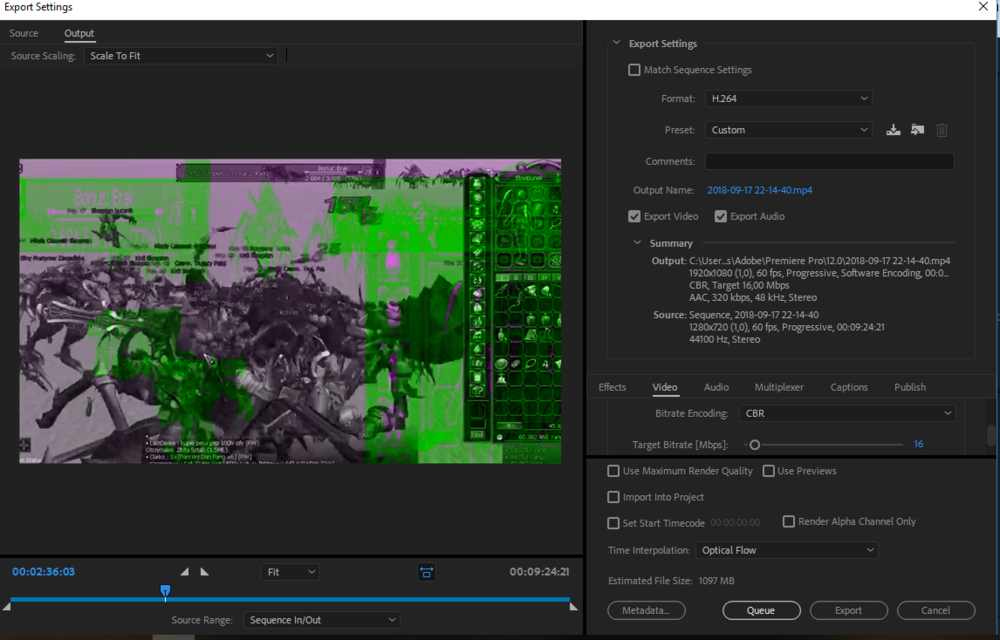Viewport: 1000px width, 640px height.
Task: Open Preset Custom dropdown
Action: coord(788,130)
